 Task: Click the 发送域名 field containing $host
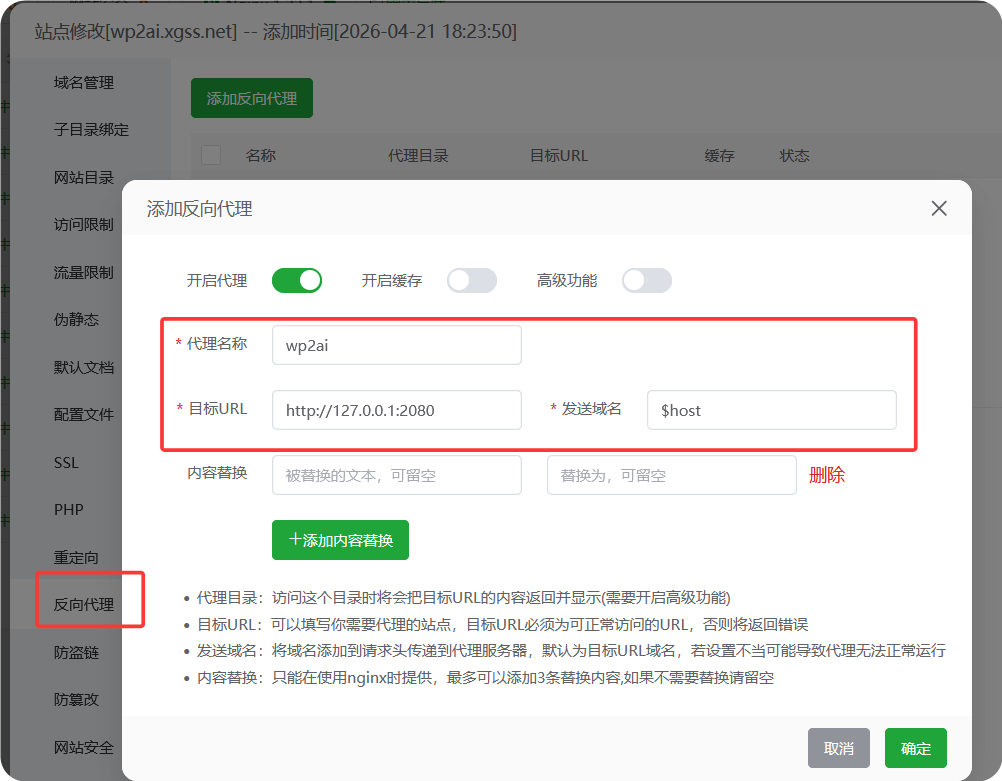[771, 410]
